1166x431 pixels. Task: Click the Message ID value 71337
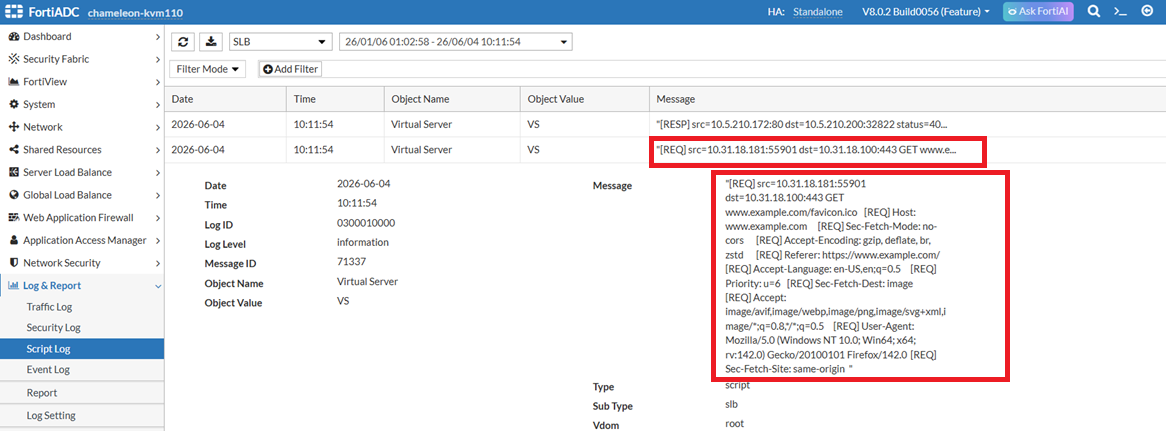(352, 262)
